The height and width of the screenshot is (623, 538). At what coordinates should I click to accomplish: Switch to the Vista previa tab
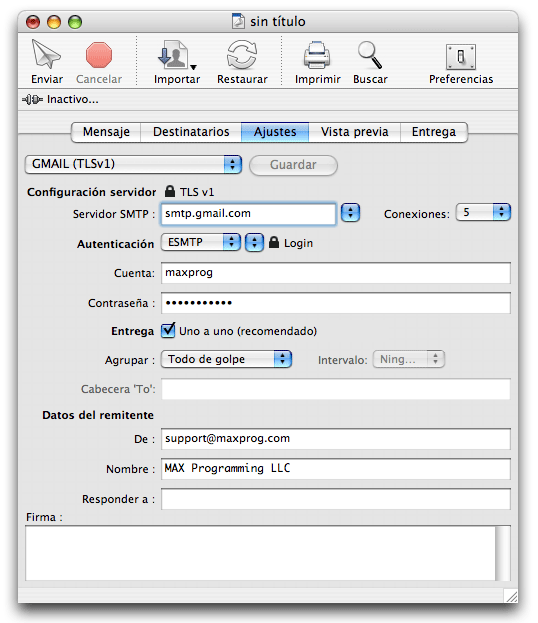[354, 132]
